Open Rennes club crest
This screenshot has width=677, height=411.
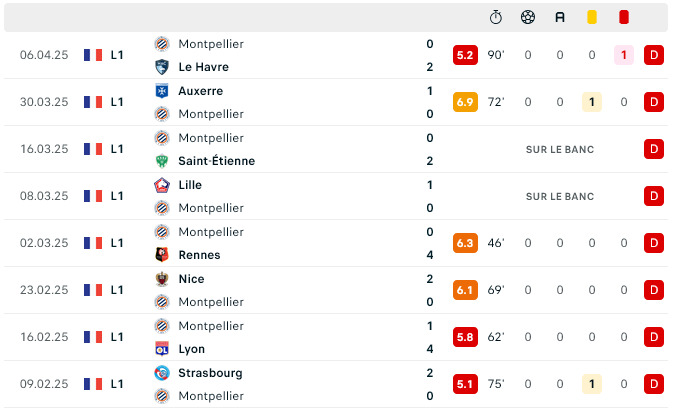[x=161, y=255]
